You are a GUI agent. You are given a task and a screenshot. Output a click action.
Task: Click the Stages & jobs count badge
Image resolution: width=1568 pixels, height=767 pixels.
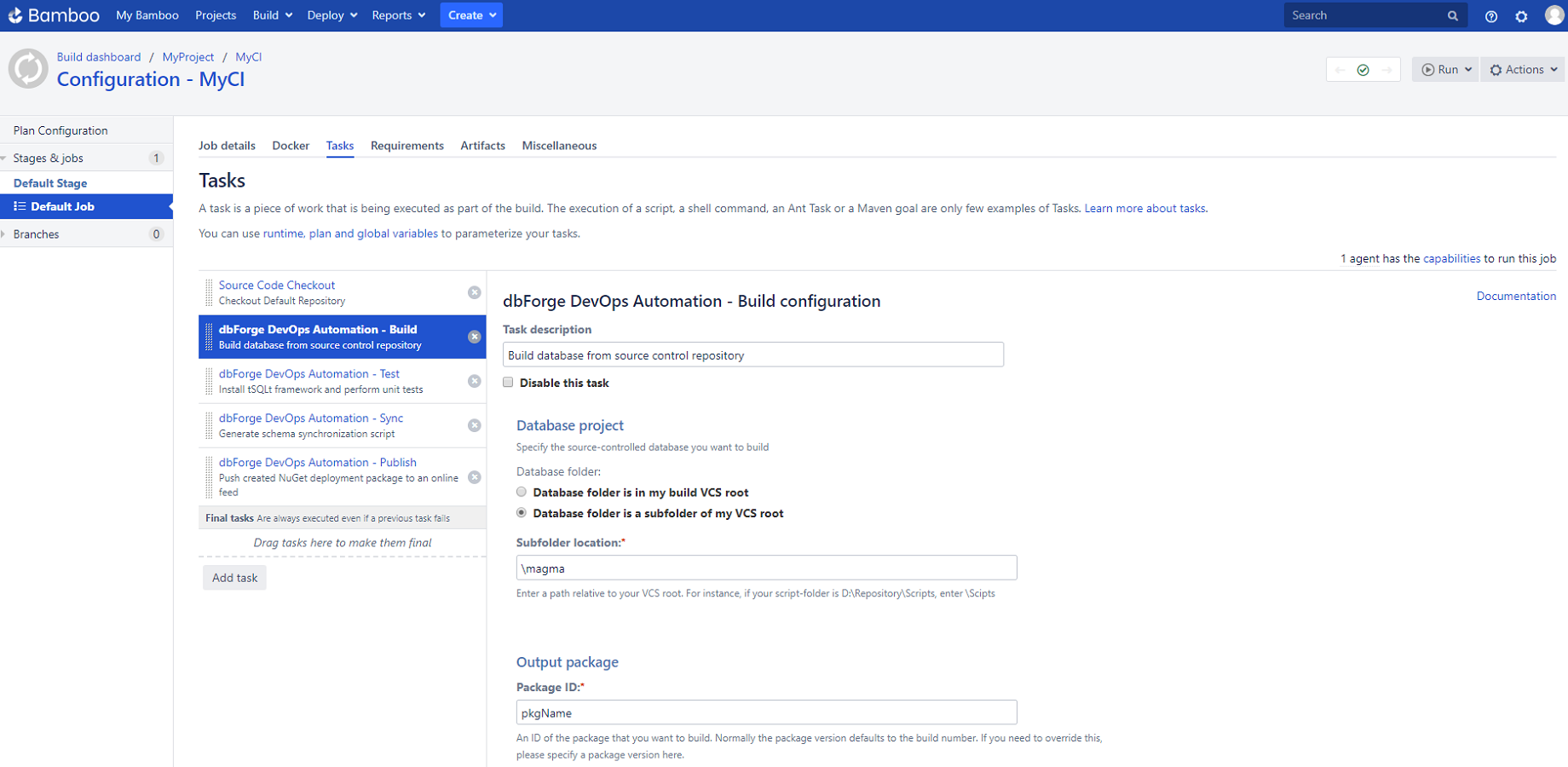click(x=156, y=159)
